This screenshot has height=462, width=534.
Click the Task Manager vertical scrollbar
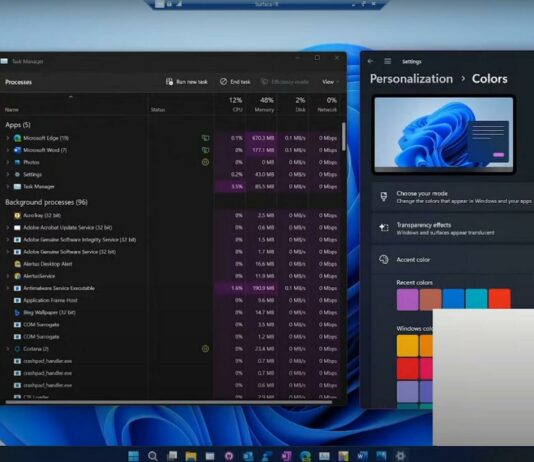(344, 136)
